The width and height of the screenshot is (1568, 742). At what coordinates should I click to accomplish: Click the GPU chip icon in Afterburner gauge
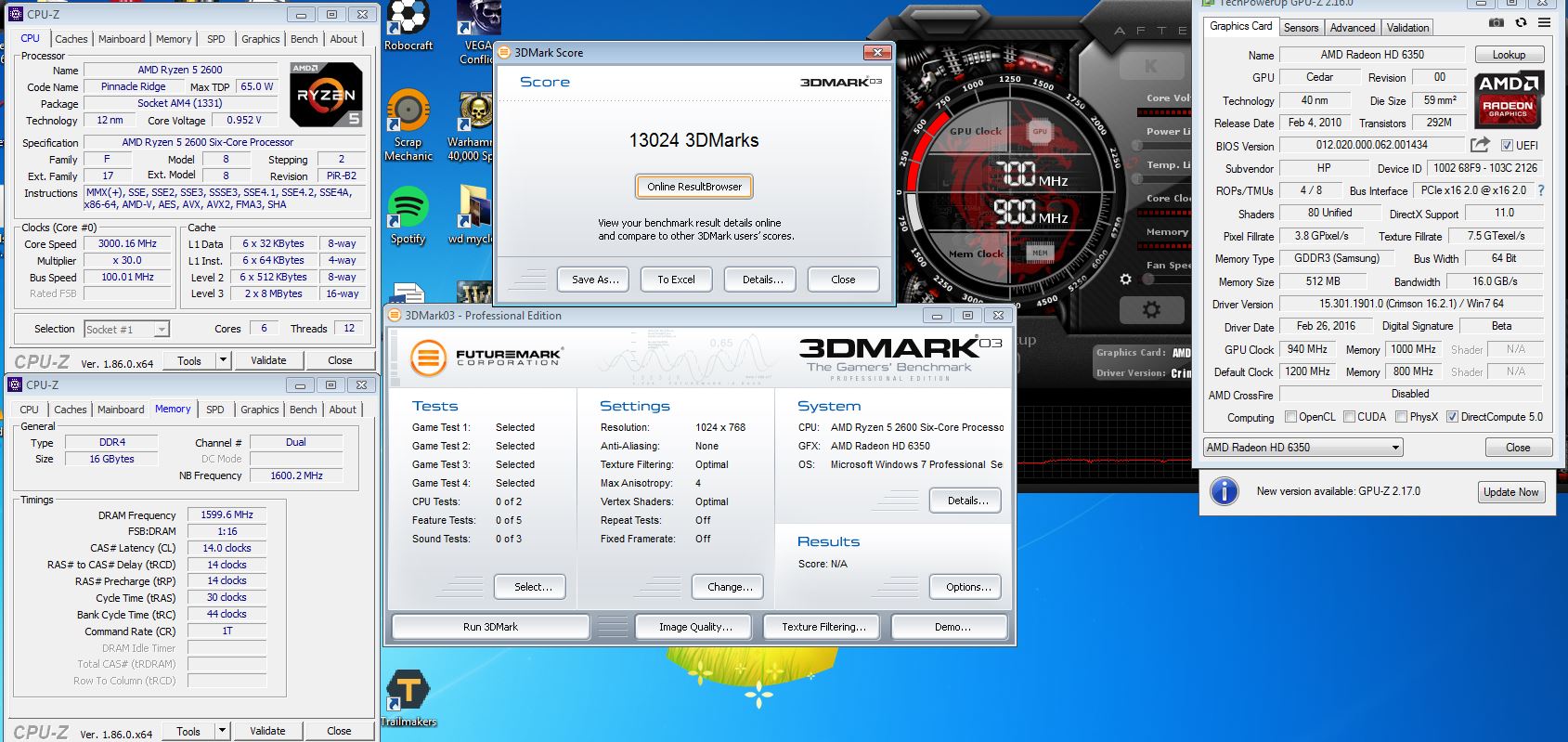pyautogui.click(x=1040, y=132)
